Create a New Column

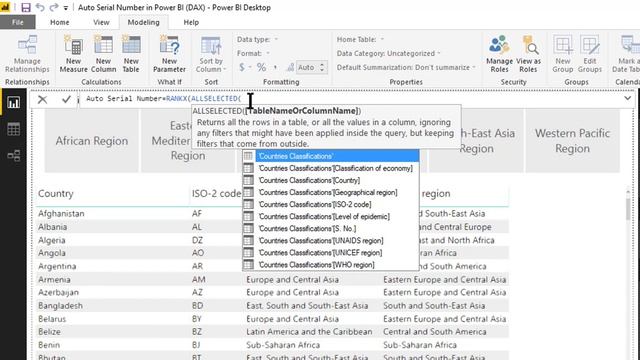(103, 54)
